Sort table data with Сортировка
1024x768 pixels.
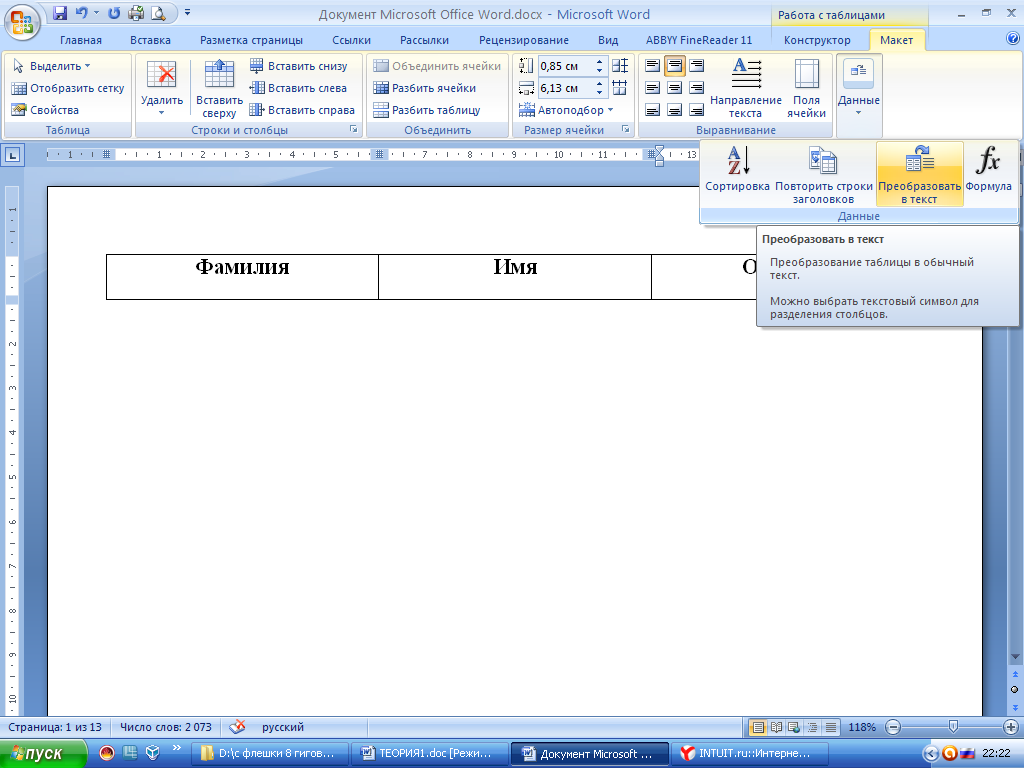point(737,170)
